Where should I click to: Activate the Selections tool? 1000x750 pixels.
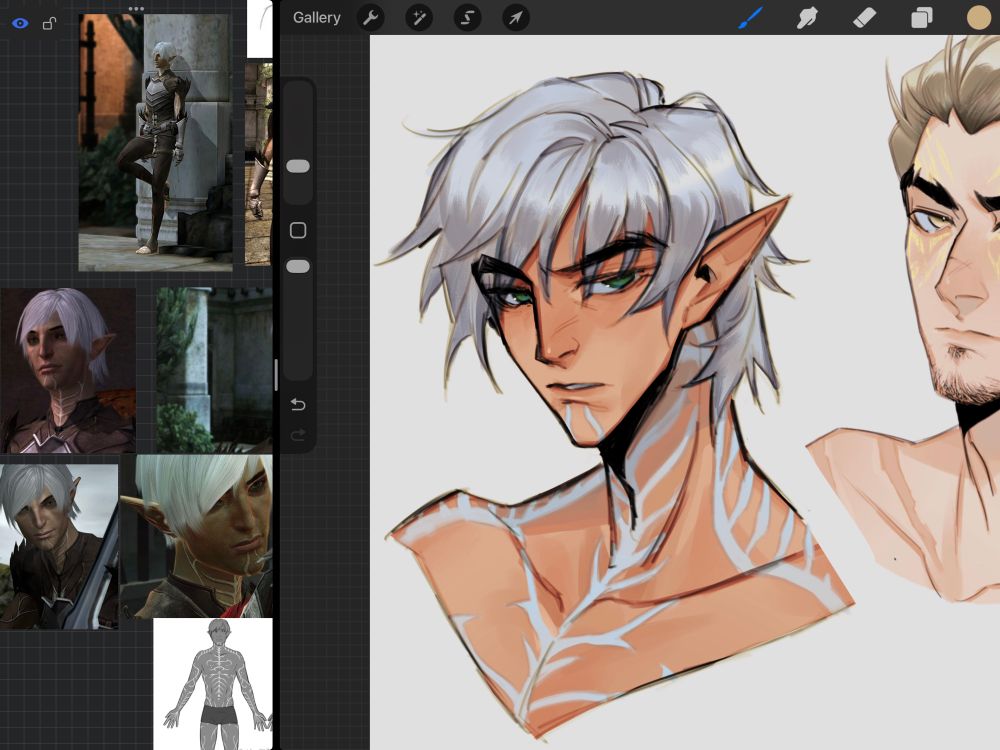click(467, 17)
